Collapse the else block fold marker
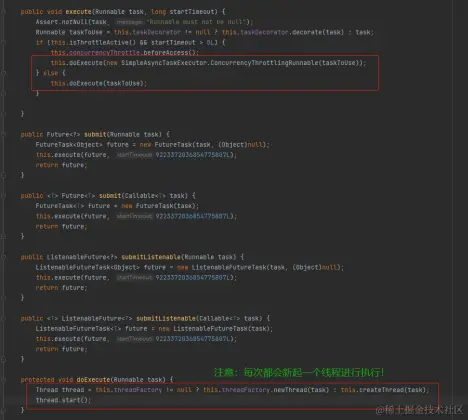The image size is (468, 420). (x=3, y=73)
